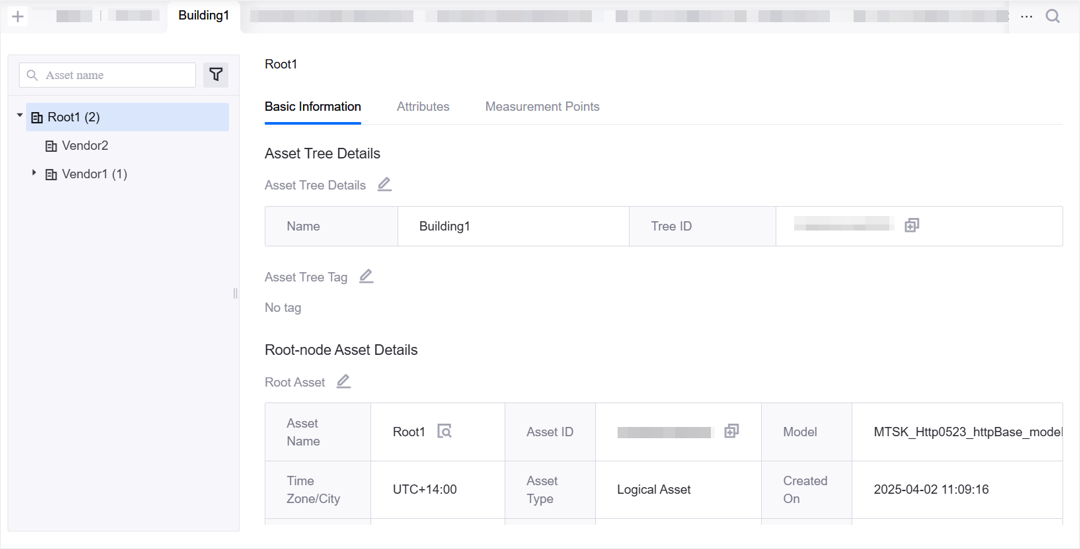Edit the Asset Tree Tag
Image resolution: width=1080 pixels, height=549 pixels.
pos(366,277)
